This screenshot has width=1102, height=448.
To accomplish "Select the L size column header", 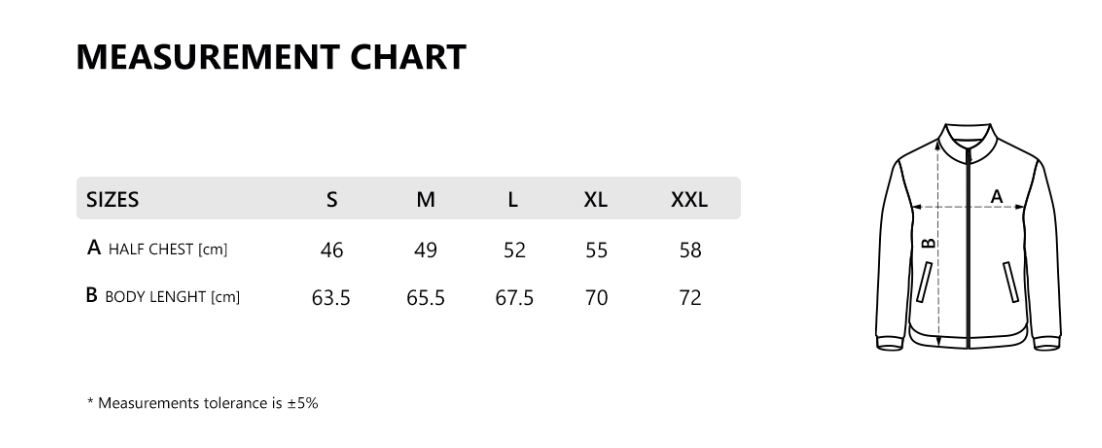I will point(513,199).
